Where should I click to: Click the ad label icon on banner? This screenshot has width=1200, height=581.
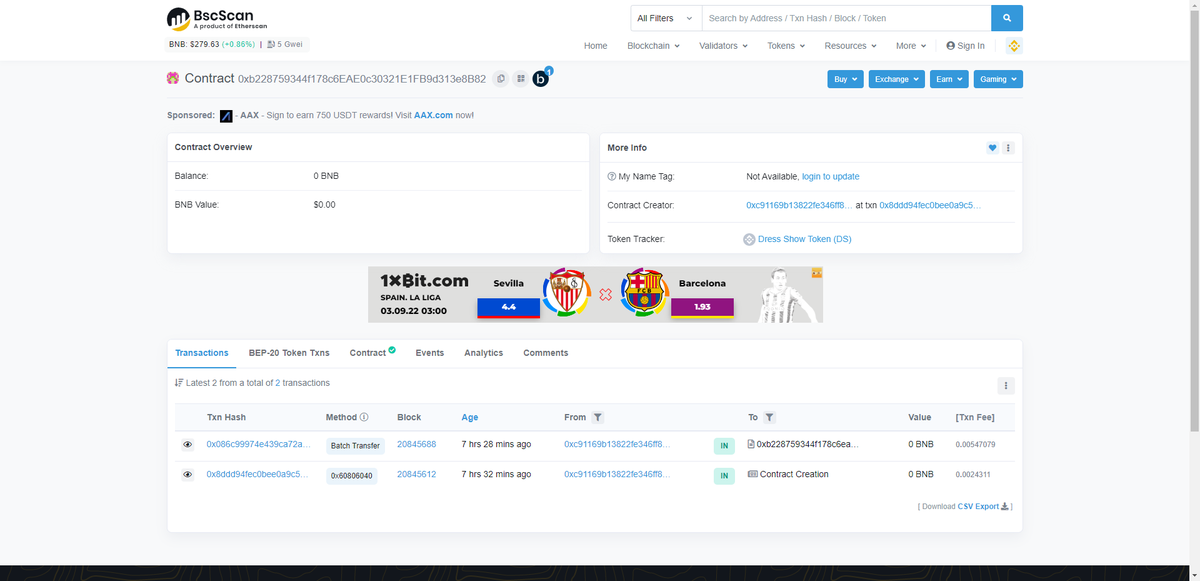[816, 272]
